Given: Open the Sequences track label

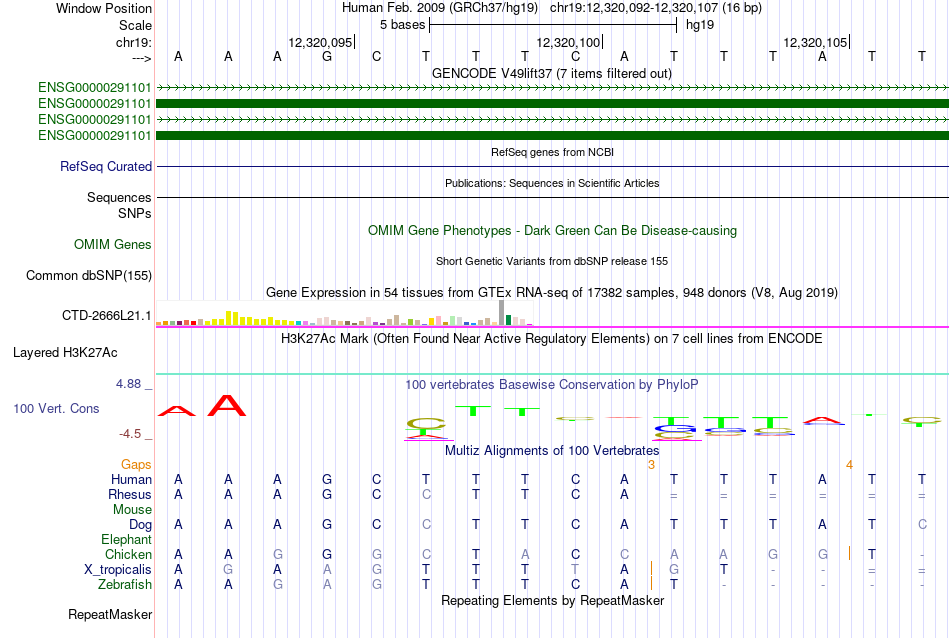Looking at the screenshot, I should click(x=119, y=198).
